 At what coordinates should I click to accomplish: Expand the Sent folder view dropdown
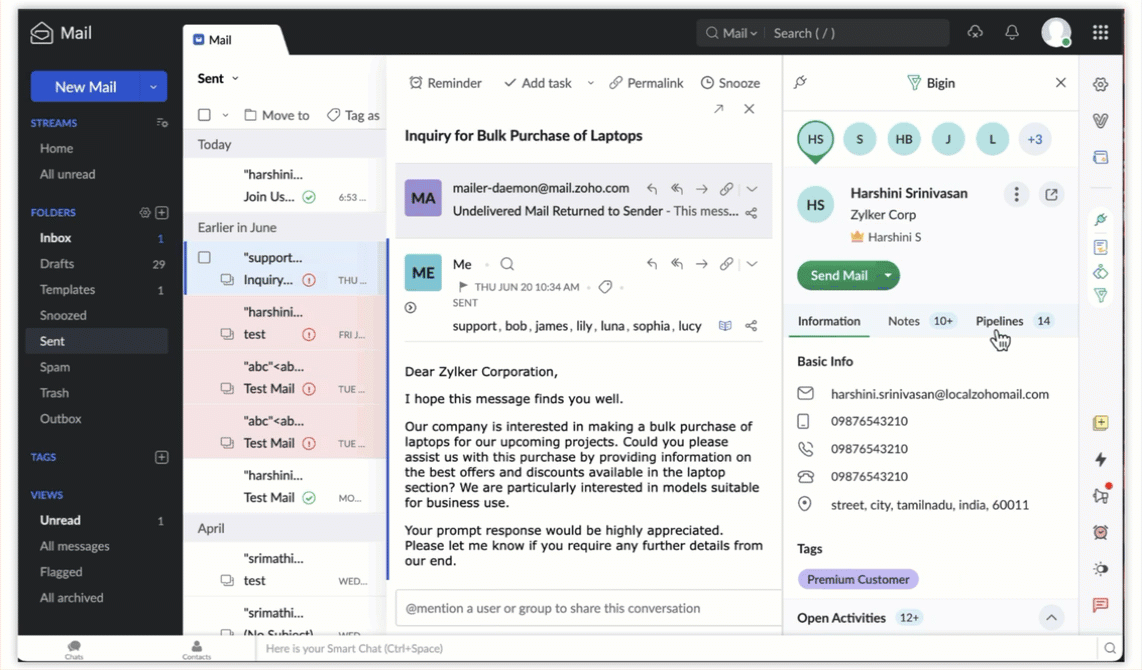click(x=235, y=79)
